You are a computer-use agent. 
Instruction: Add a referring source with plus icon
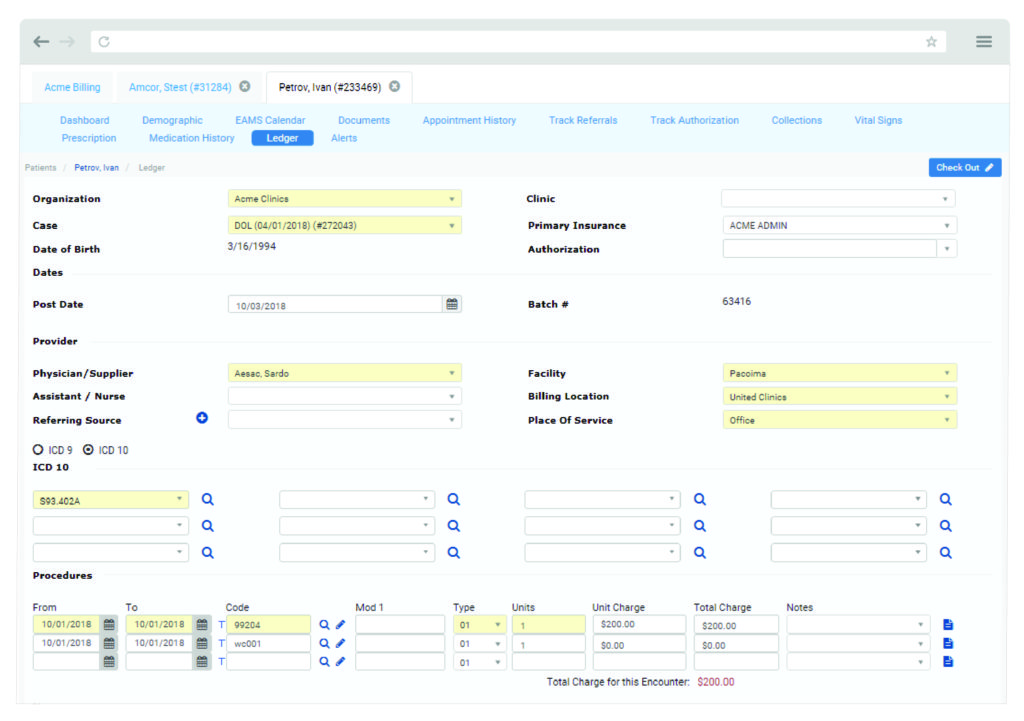click(202, 418)
